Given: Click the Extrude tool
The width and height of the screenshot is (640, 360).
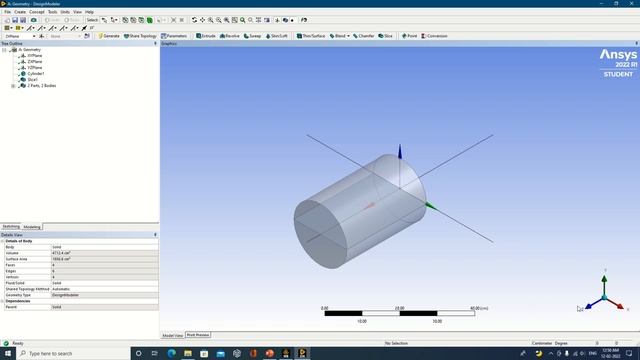Looking at the screenshot, I should point(206,36).
